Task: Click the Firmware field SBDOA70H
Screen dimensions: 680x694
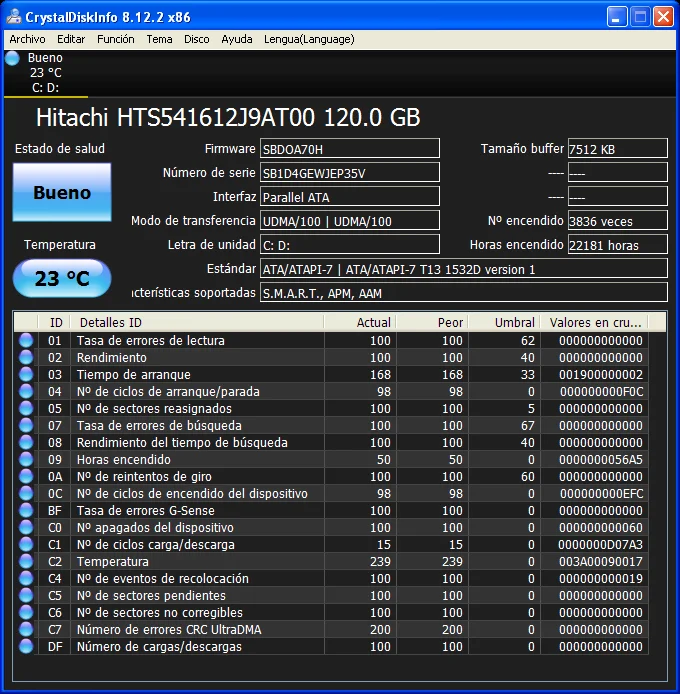Action: coord(350,148)
